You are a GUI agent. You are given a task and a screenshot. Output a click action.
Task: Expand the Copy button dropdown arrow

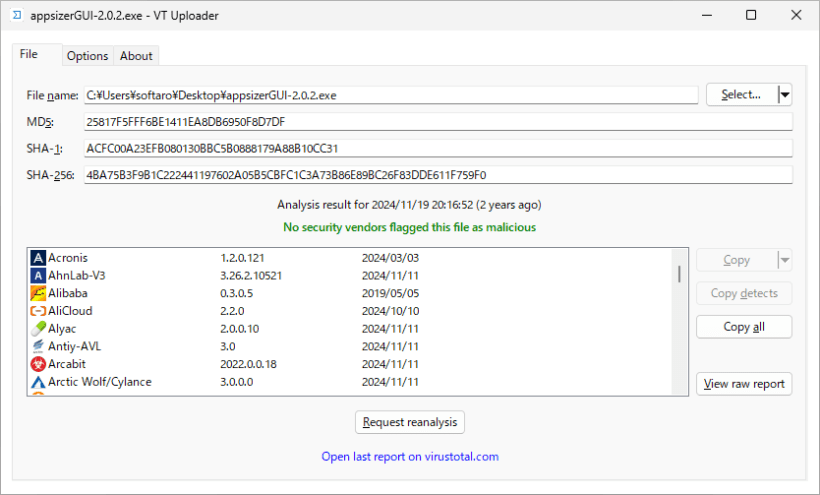[785, 260]
